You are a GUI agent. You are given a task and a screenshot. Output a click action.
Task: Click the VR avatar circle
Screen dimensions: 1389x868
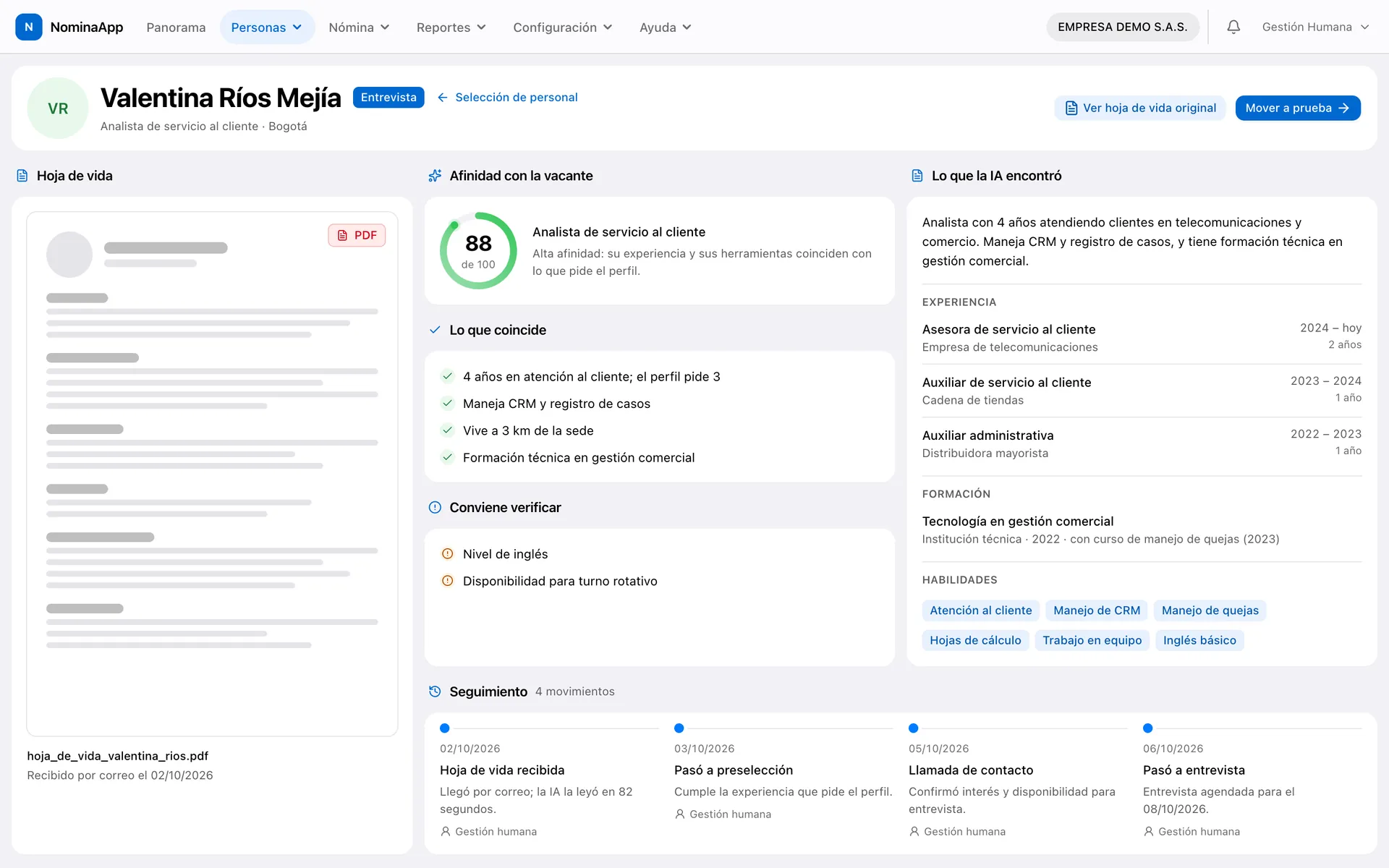pyautogui.click(x=58, y=109)
